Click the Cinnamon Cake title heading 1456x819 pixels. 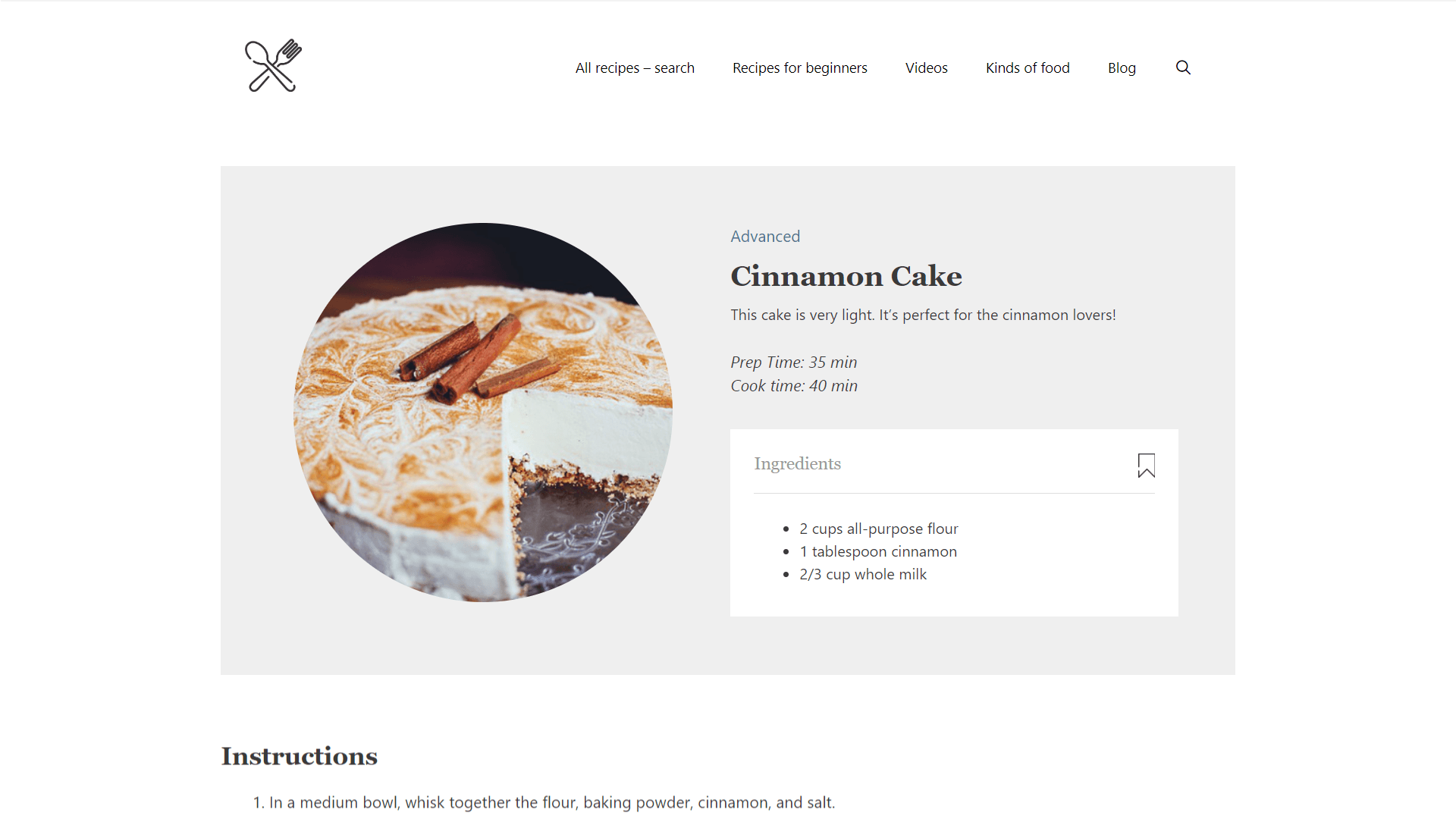point(845,276)
